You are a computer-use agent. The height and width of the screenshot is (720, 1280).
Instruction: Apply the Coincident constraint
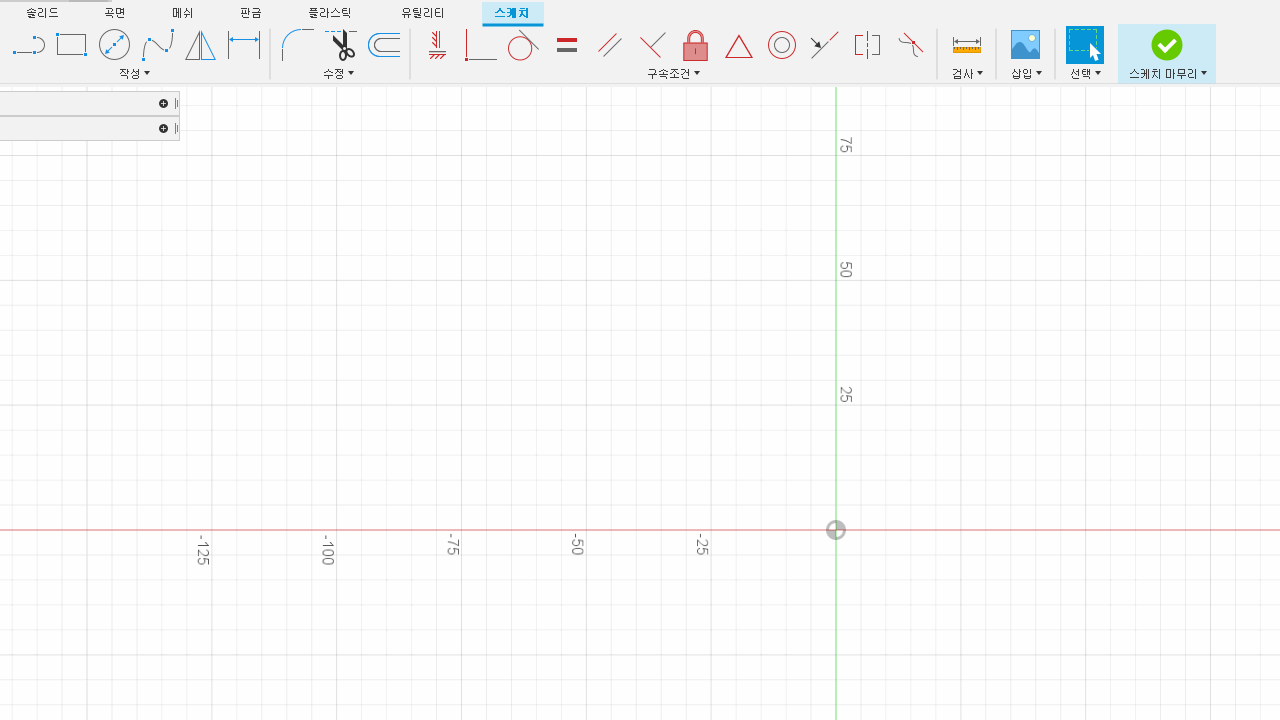(x=480, y=45)
